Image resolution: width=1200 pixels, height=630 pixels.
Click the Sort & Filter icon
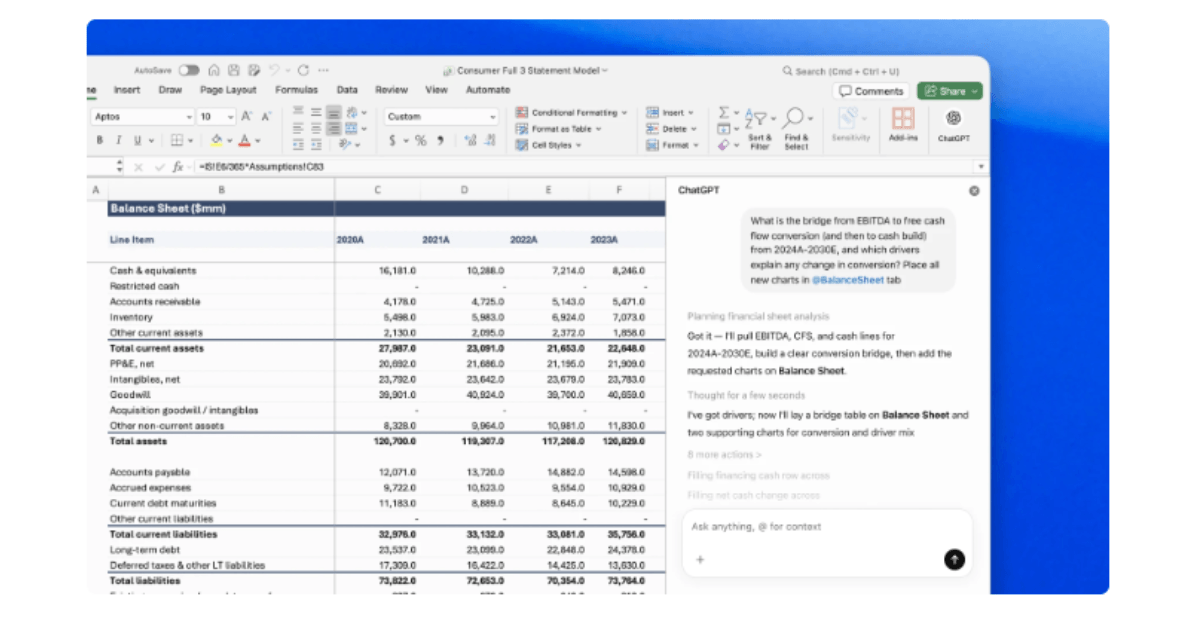click(759, 119)
